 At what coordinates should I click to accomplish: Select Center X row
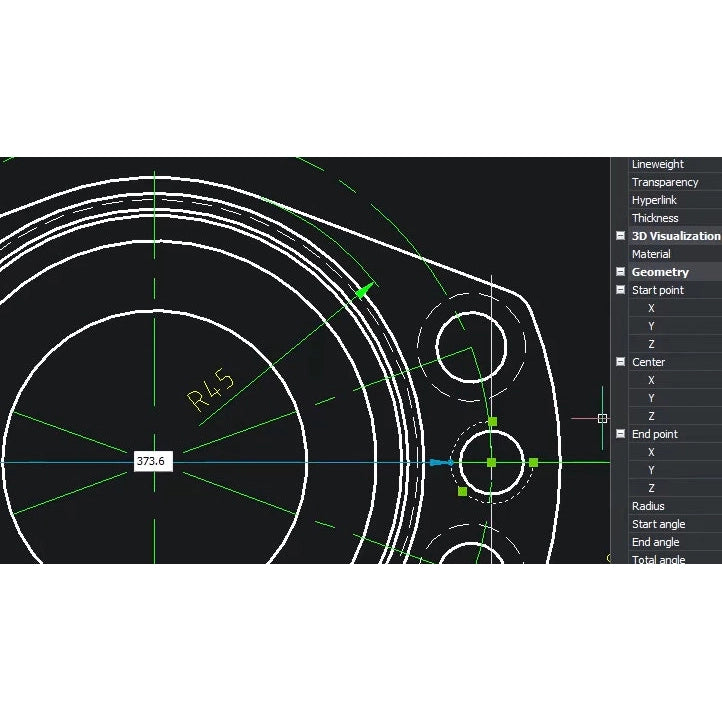[x=675, y=380]
